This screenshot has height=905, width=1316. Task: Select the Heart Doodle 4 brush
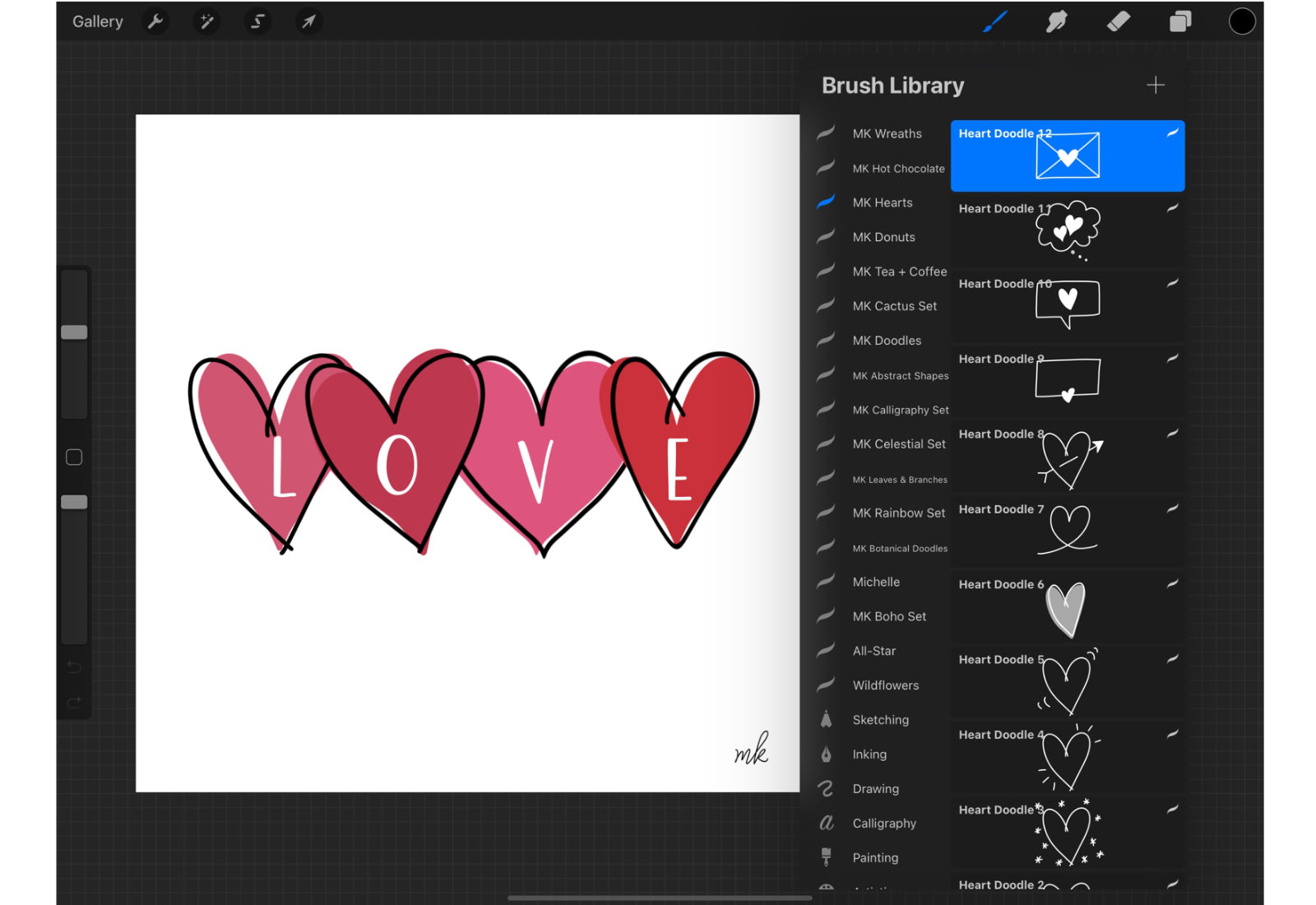point(1068,757)
